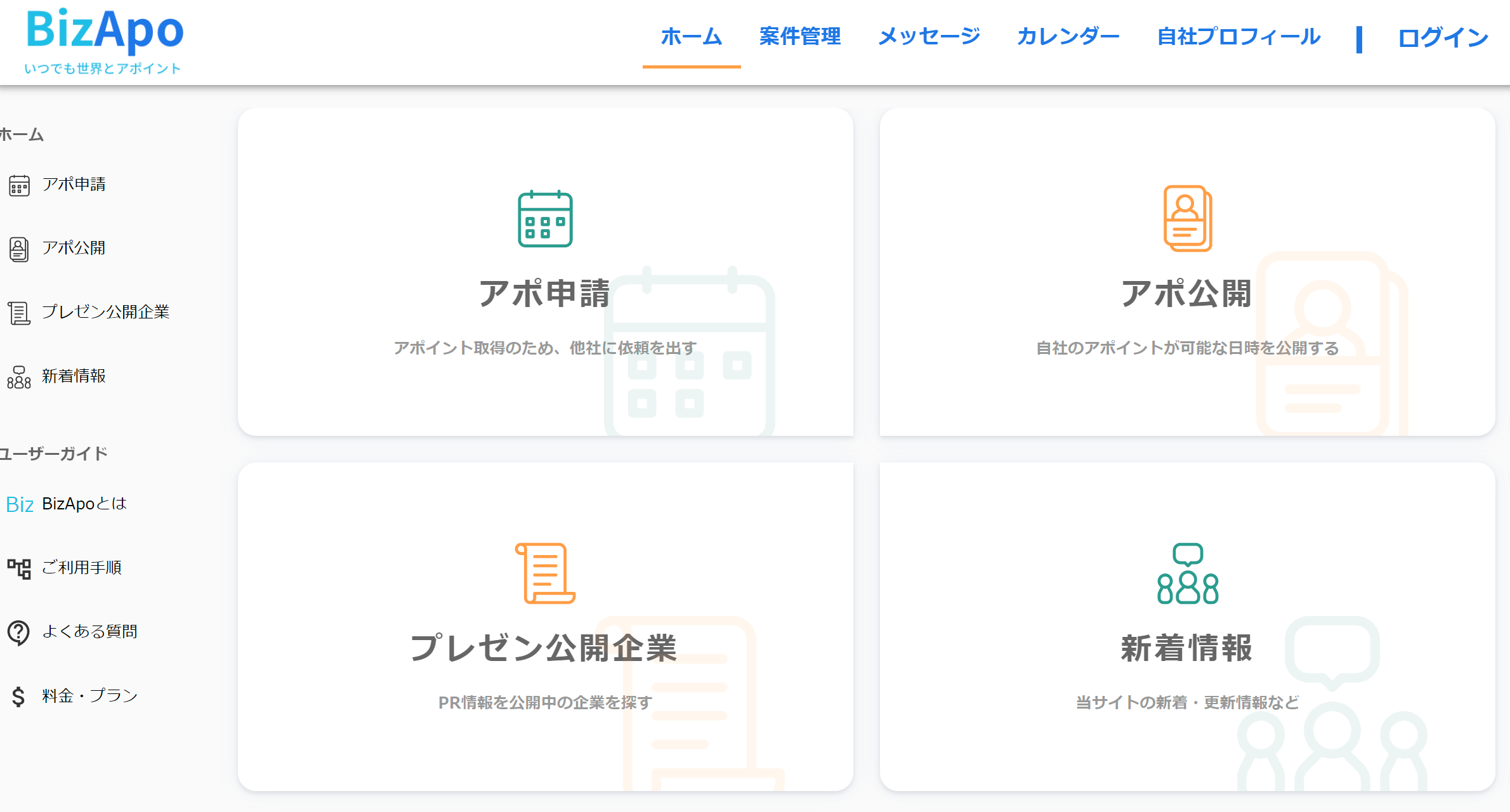This screenshot has height=812, width=1510.
Task: Click the green calendar icon in アポ申請 card
Action: (x=545, y=219)
